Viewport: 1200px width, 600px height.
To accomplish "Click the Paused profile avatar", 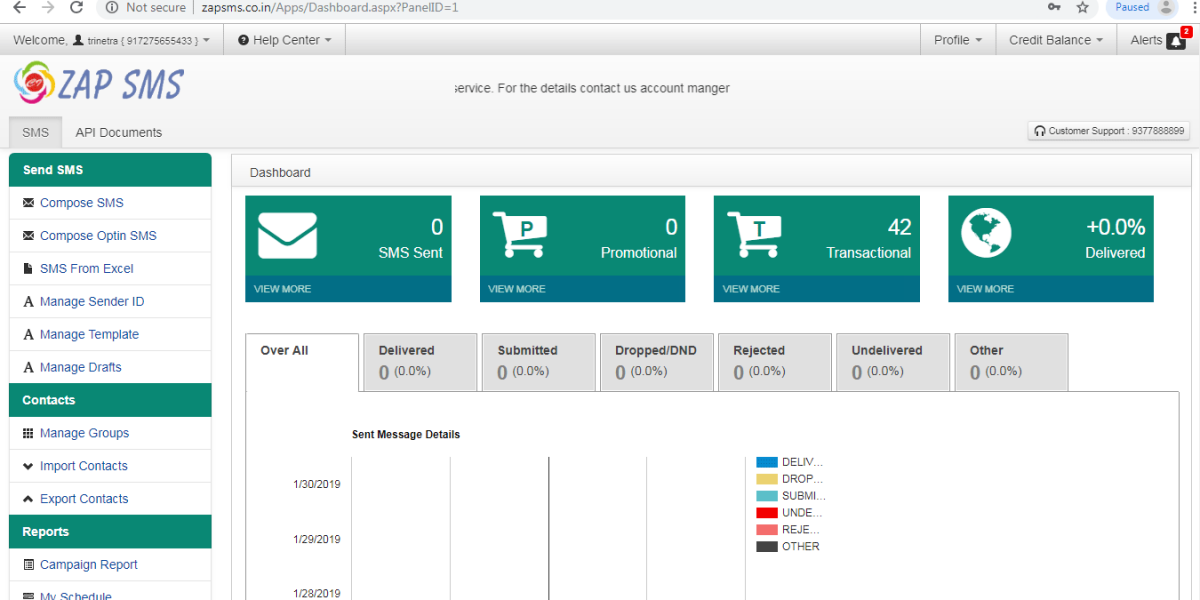I will pos(1166,7).
